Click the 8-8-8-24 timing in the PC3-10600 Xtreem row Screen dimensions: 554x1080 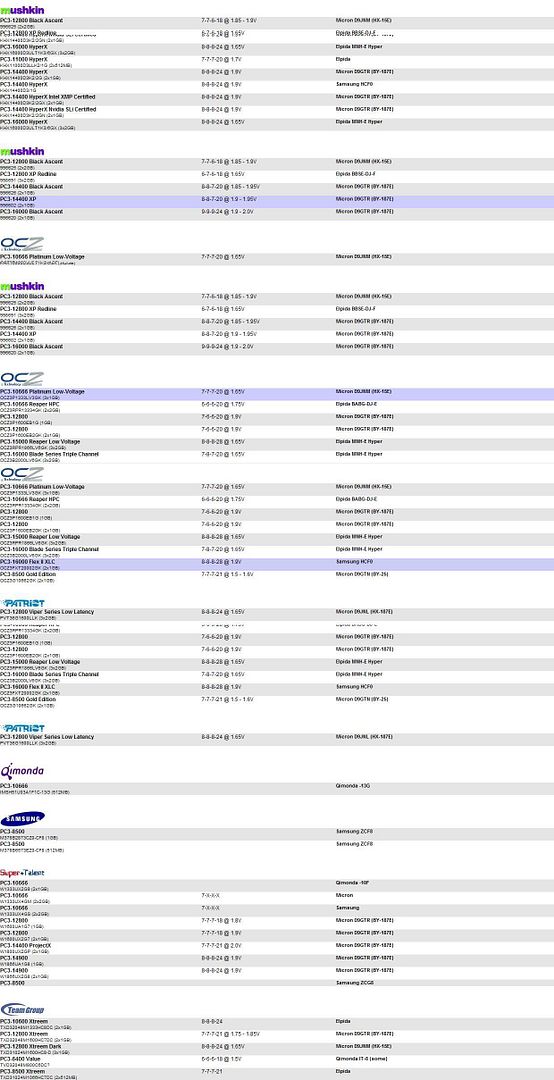click(213, 1021)
